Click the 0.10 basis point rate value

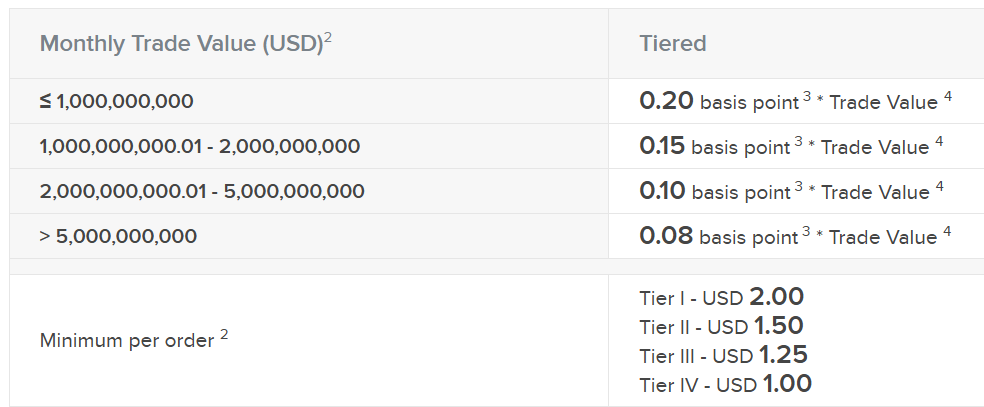click(662, 191)
